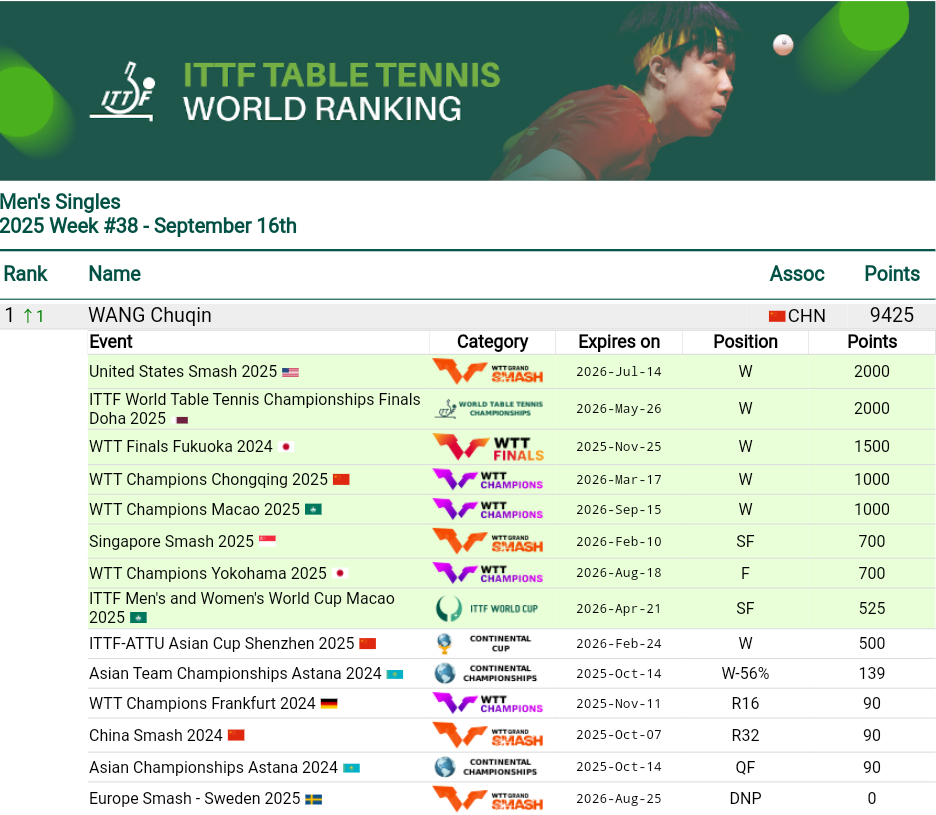Click Continental Championships logo in Asian Team Championships row
The height and width of the screenshot is (815, 936).
click(x=486, y=673)
